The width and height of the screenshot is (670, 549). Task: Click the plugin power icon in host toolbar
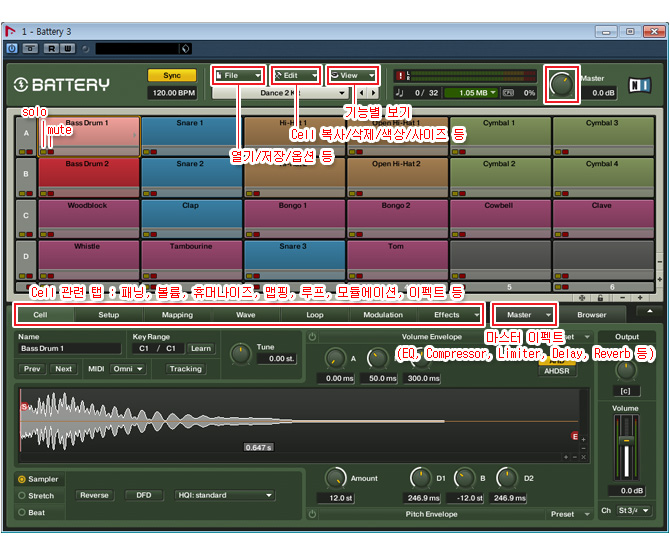pos(12,48)
